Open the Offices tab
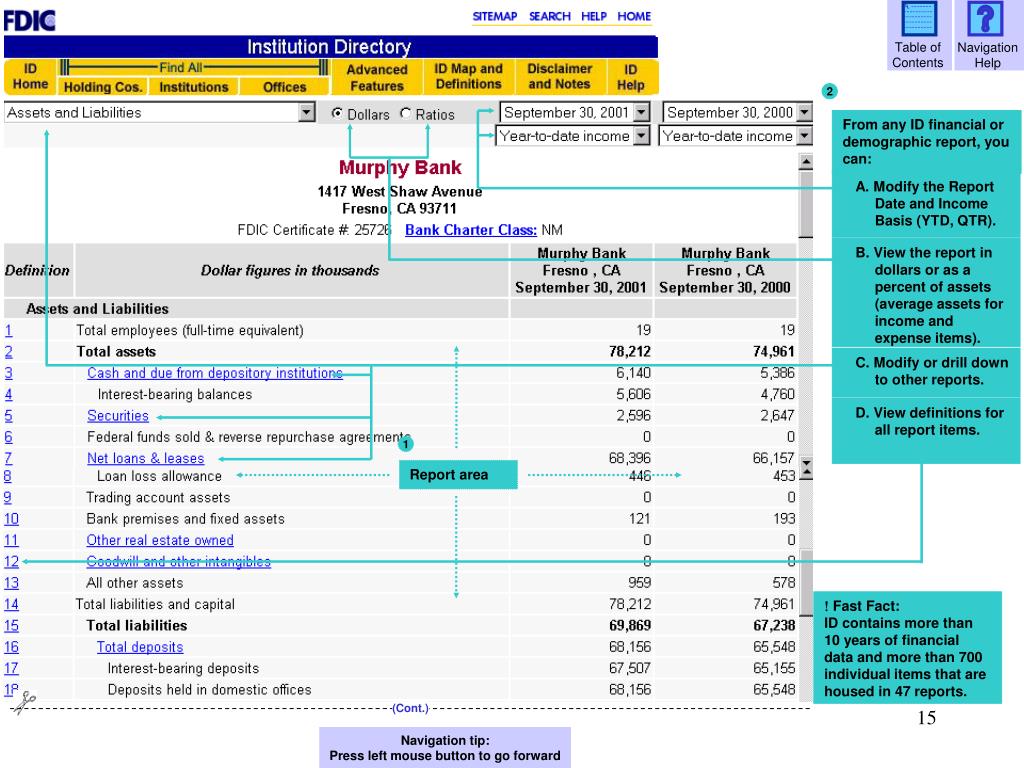The width and height of the screenshot is (1024, 768). 284,87
